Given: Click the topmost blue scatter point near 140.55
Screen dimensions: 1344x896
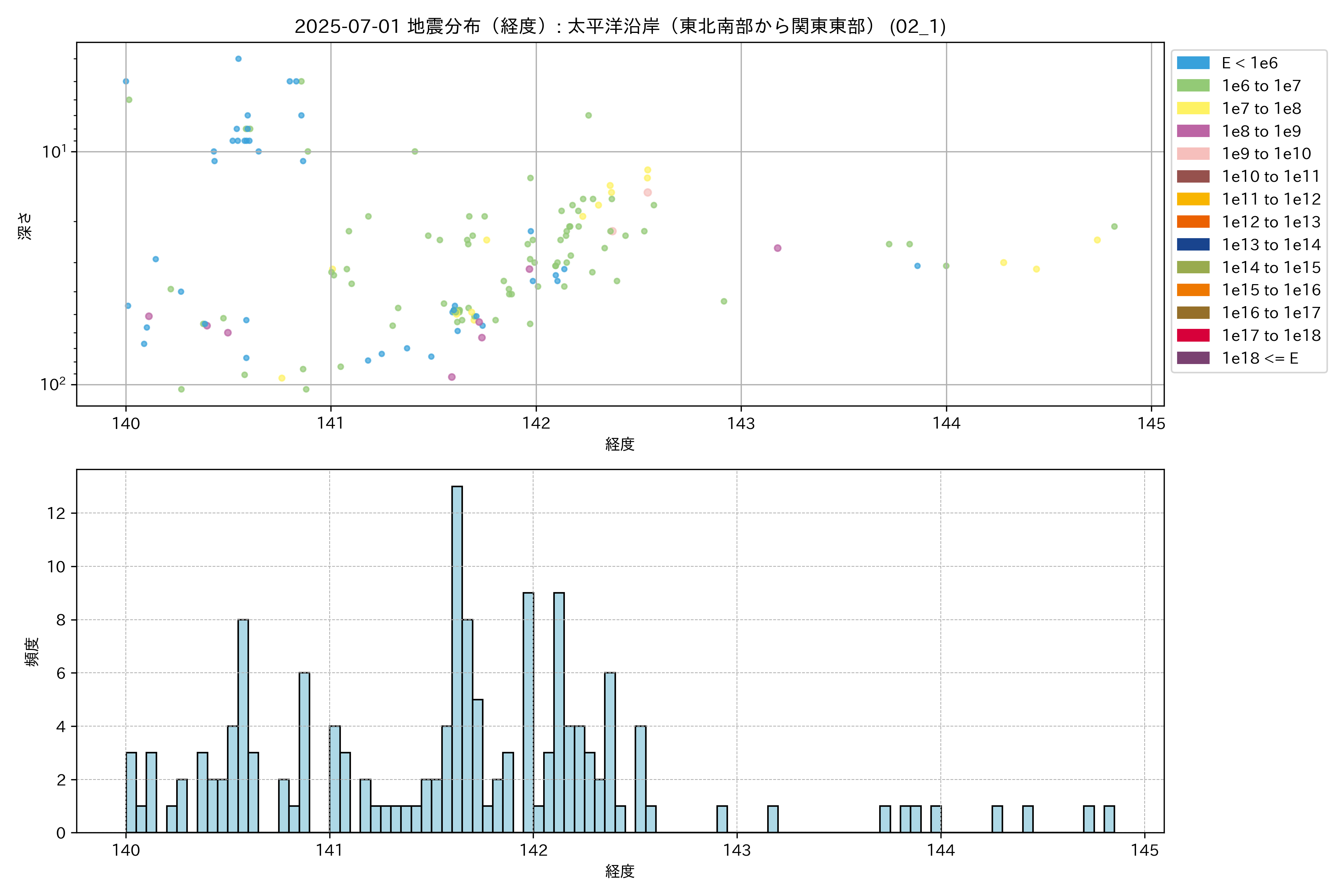Looking at the screenshot, I should pos(238,59).
